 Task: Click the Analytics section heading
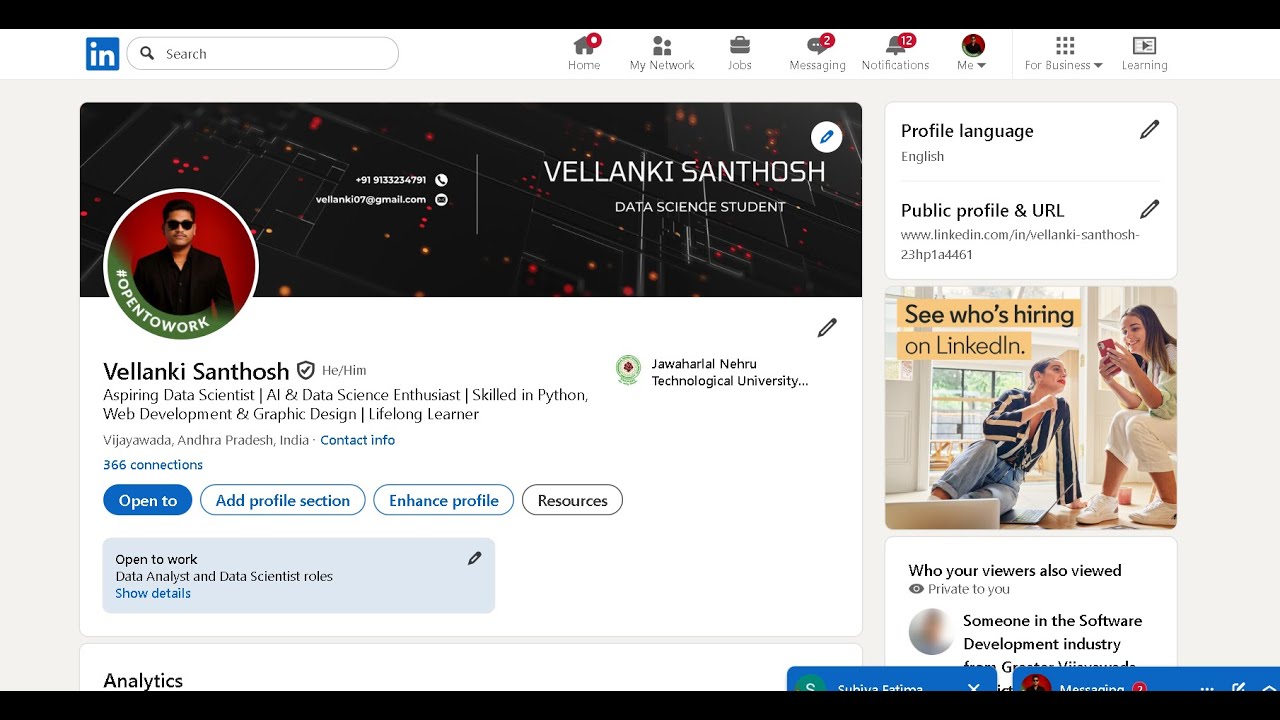[143, 681]
